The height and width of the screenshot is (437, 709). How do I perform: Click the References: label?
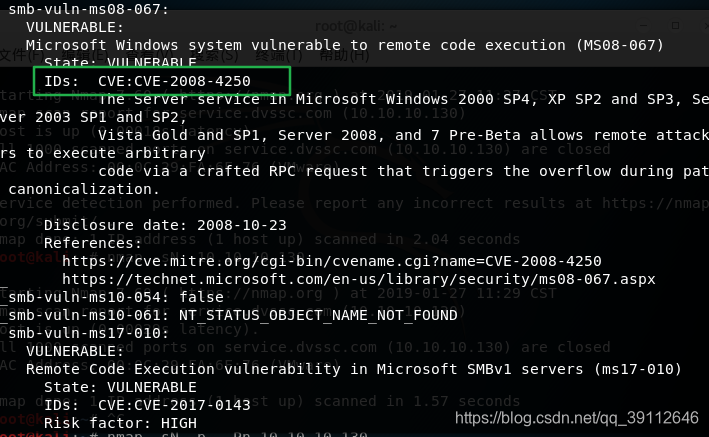click(x=93, y=243)
